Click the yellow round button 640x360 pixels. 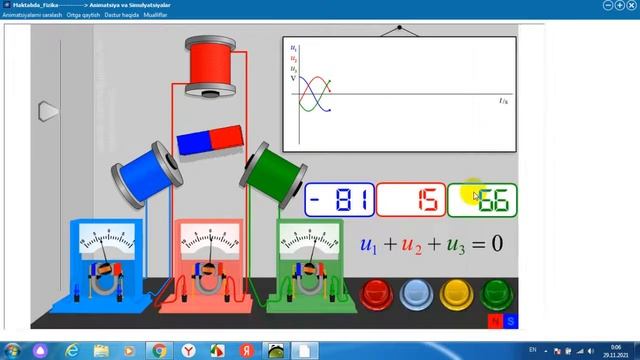[456, 295]
